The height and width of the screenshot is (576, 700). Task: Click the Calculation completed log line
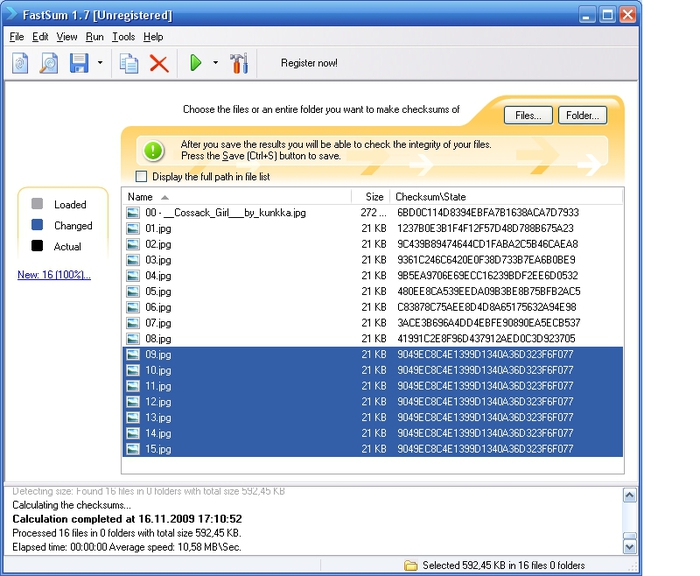[x=127, y=519]
